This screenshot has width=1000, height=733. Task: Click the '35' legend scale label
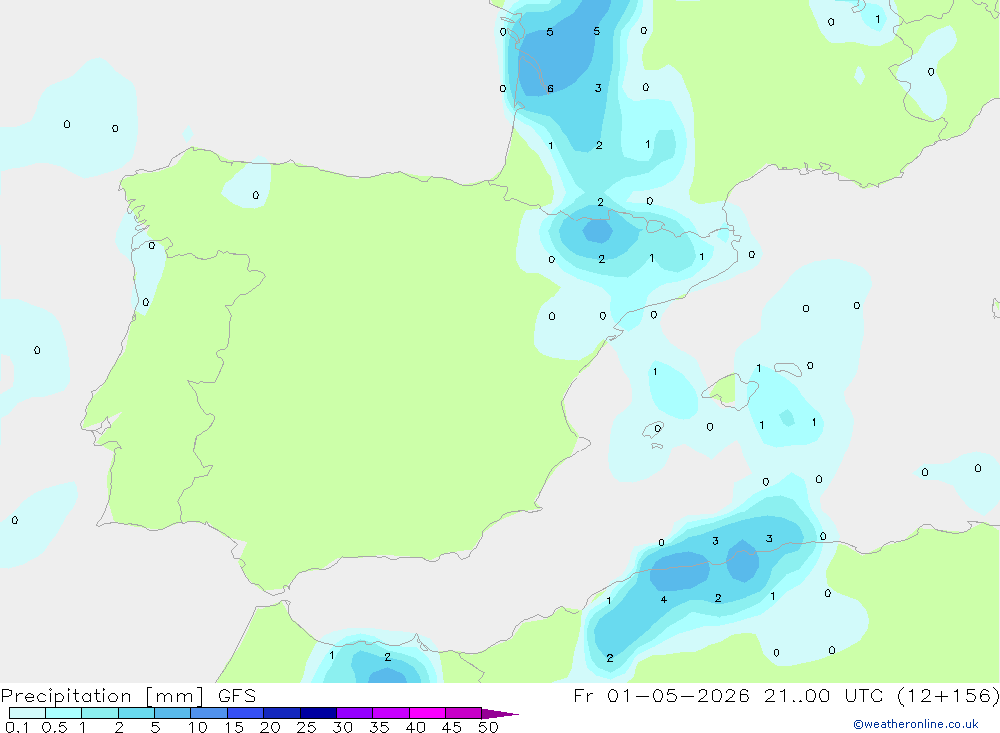pyautogui.click(x=379, y=727)
